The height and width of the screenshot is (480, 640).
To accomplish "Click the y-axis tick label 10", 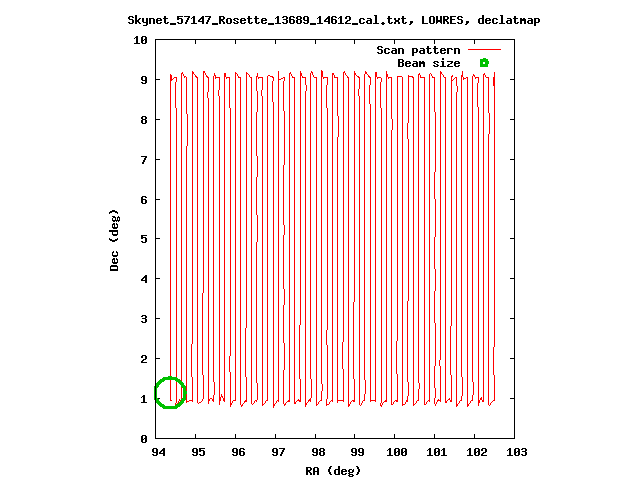I will [140, 40].
